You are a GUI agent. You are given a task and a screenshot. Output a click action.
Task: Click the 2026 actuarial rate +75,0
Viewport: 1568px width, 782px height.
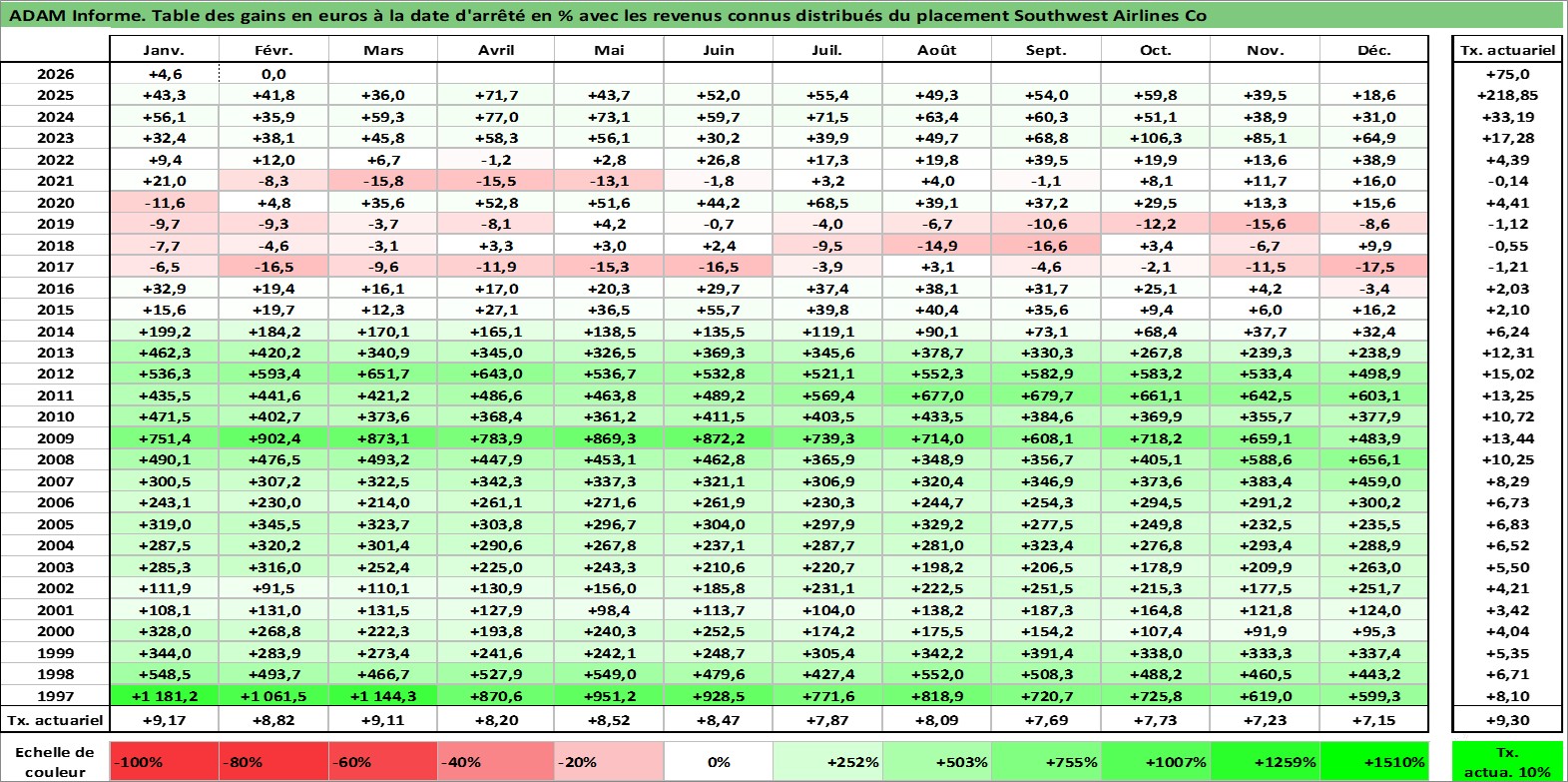tap(1507, 74)
